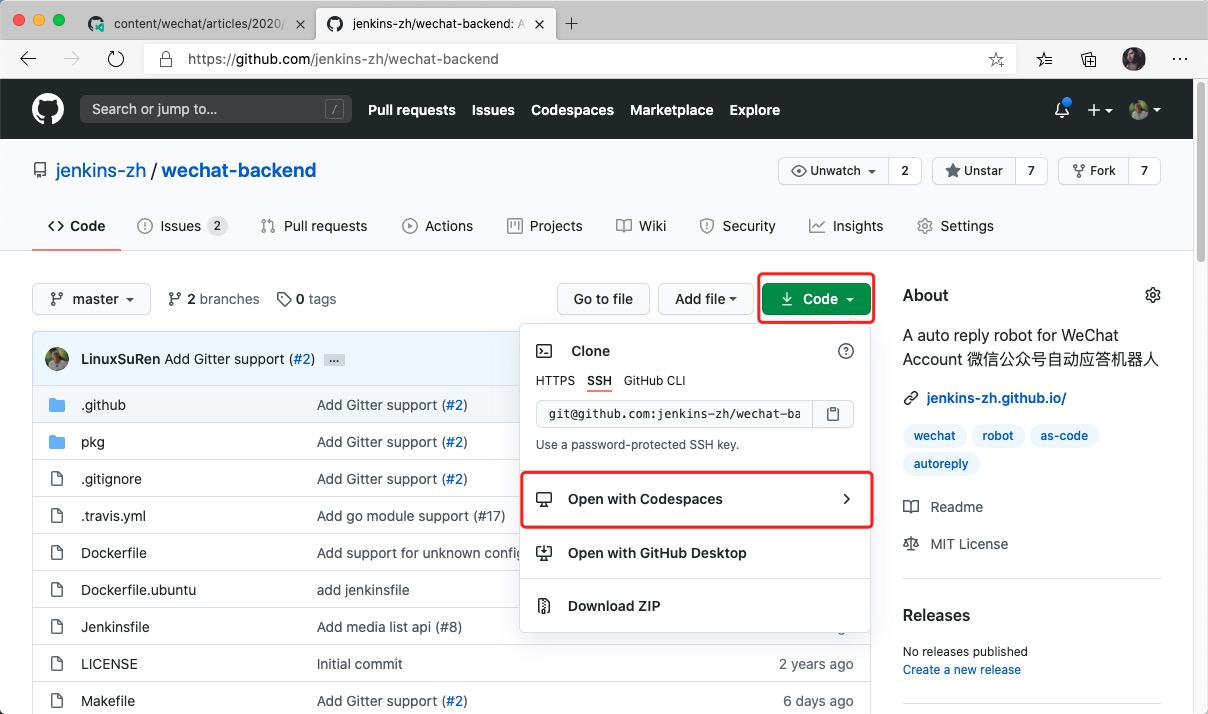Open browser profile avatar
Viewport: 1208px width, 714px height.
click(x=1133, y=59)
